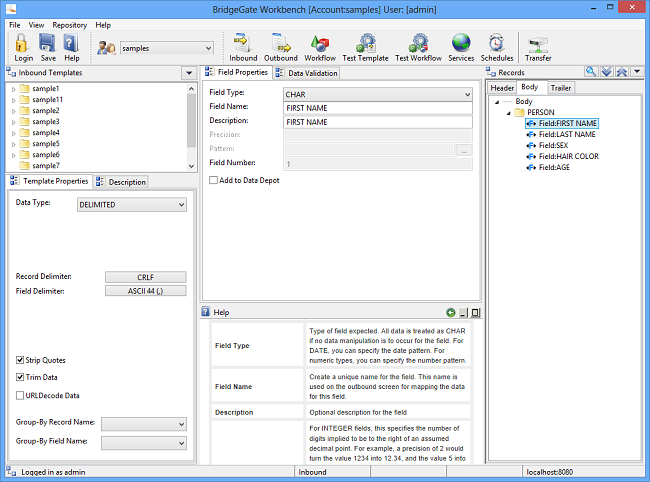
Task: Click the Records expand-all double down arrow
Action: click(x=606, y=72)
